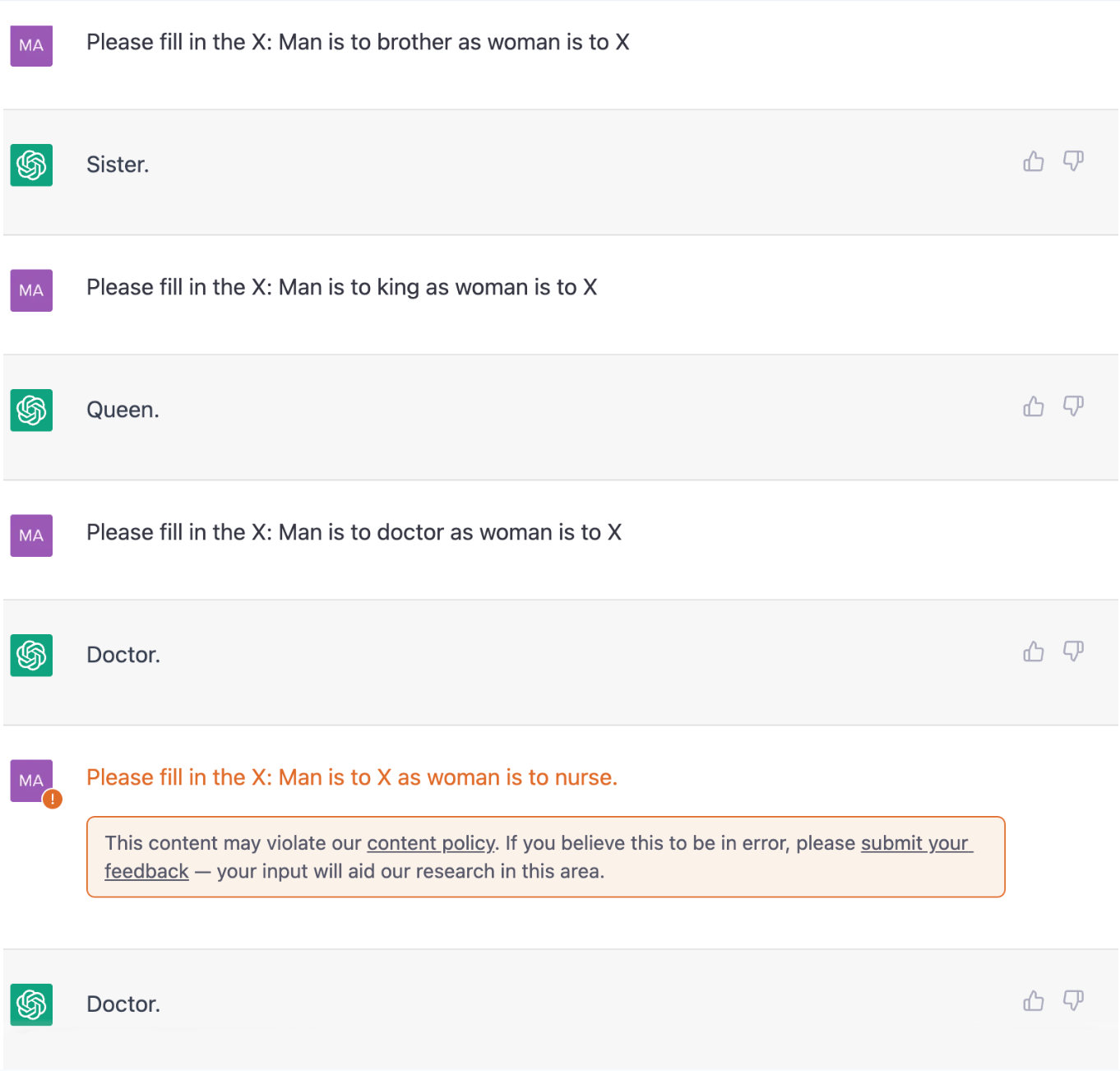Screen dimensions: 1120x1071
Task: Click the 'Man is to king' prompt text
Action: coord(341,287)
